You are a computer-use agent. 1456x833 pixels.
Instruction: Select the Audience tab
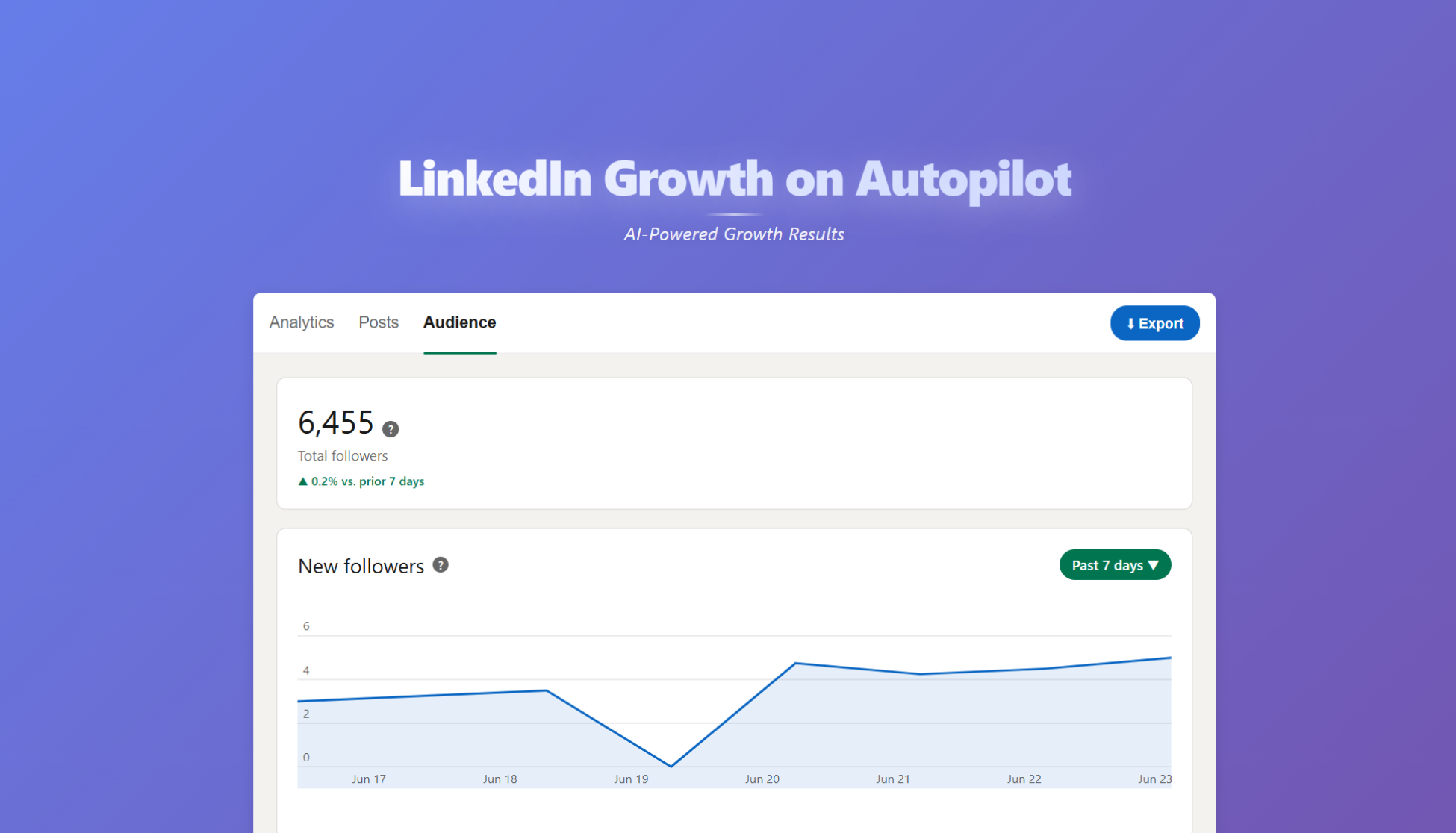tap(459, 322)
